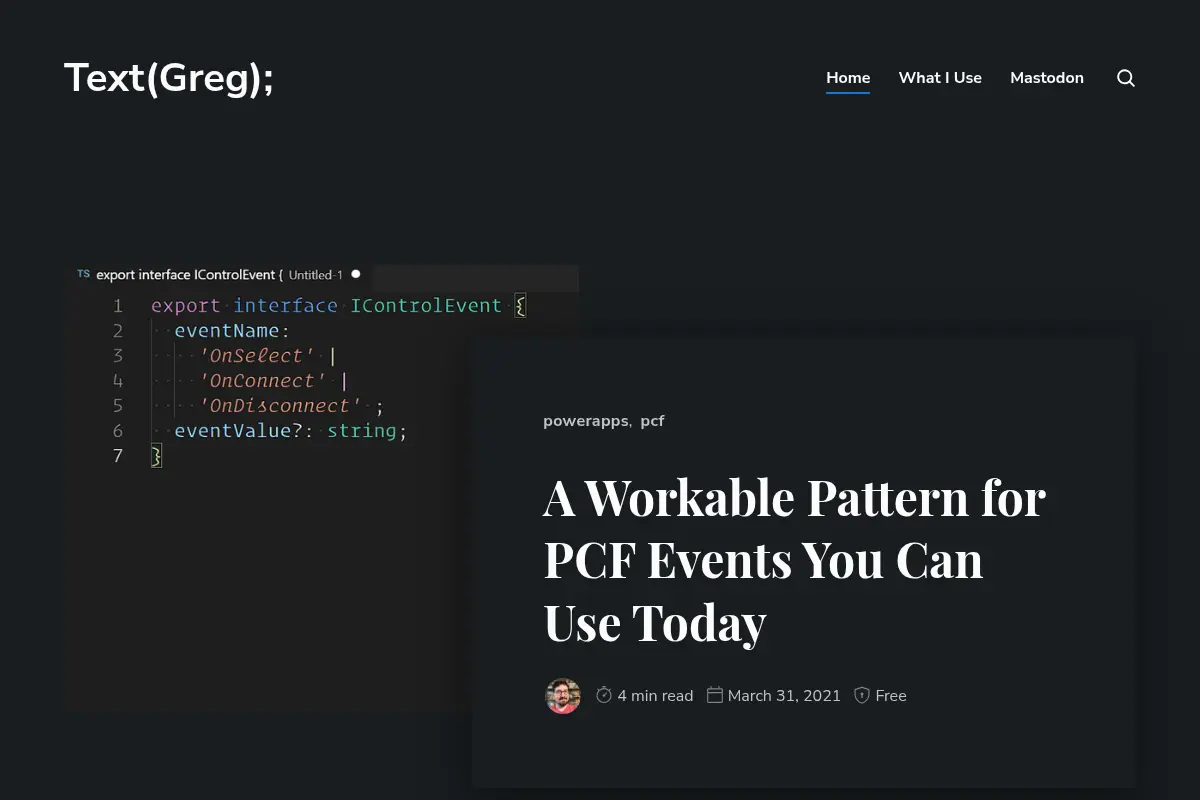Click the TS file icon in image
The height and width of the screenshot is (800, 1200).
click(x=84, y=274)
